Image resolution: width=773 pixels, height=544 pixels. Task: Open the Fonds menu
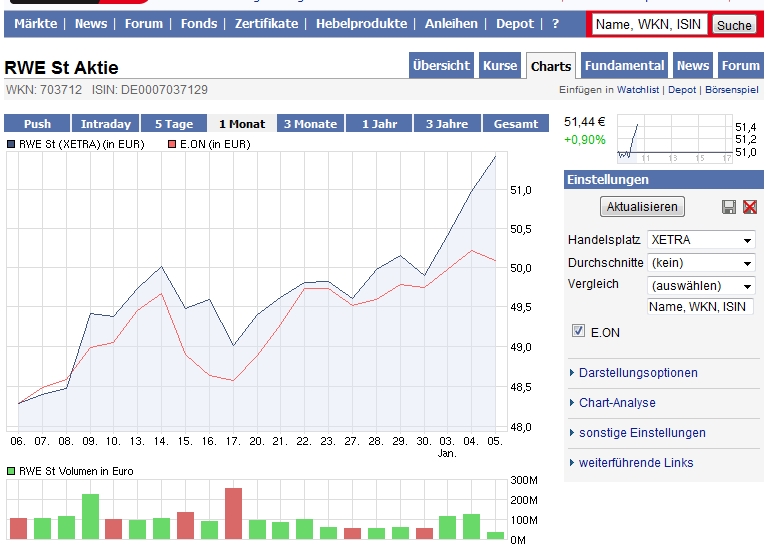(x=199, y=24)
